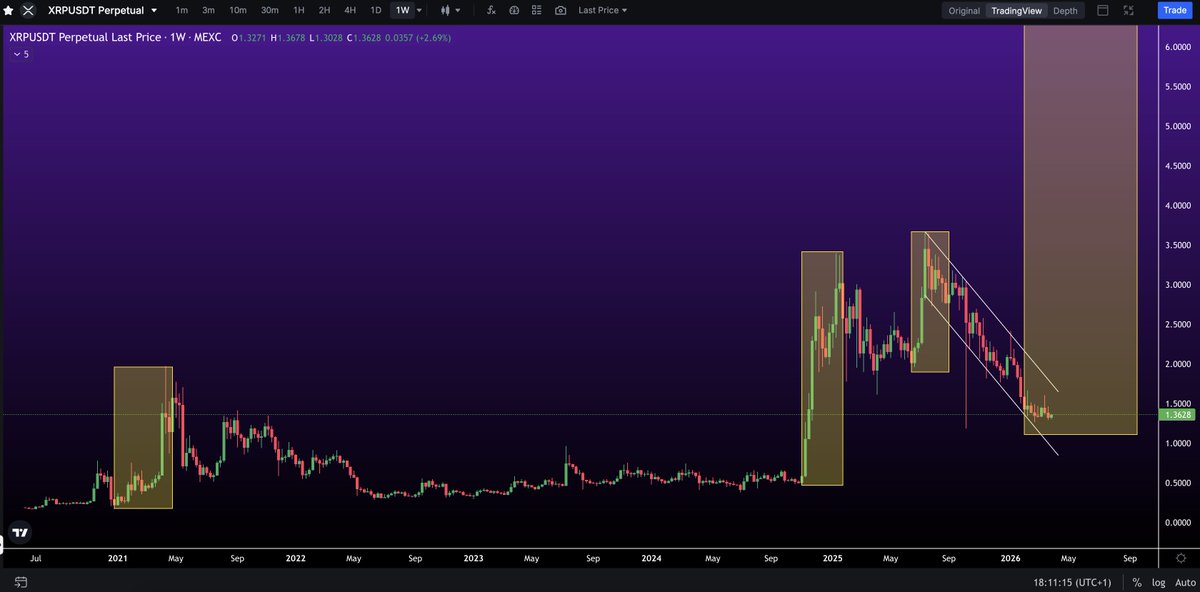The width and height of the screenshot is (1200, 592).
Task: Toggle fullscreen chart mode icon
Action: tap(1131, 10)
